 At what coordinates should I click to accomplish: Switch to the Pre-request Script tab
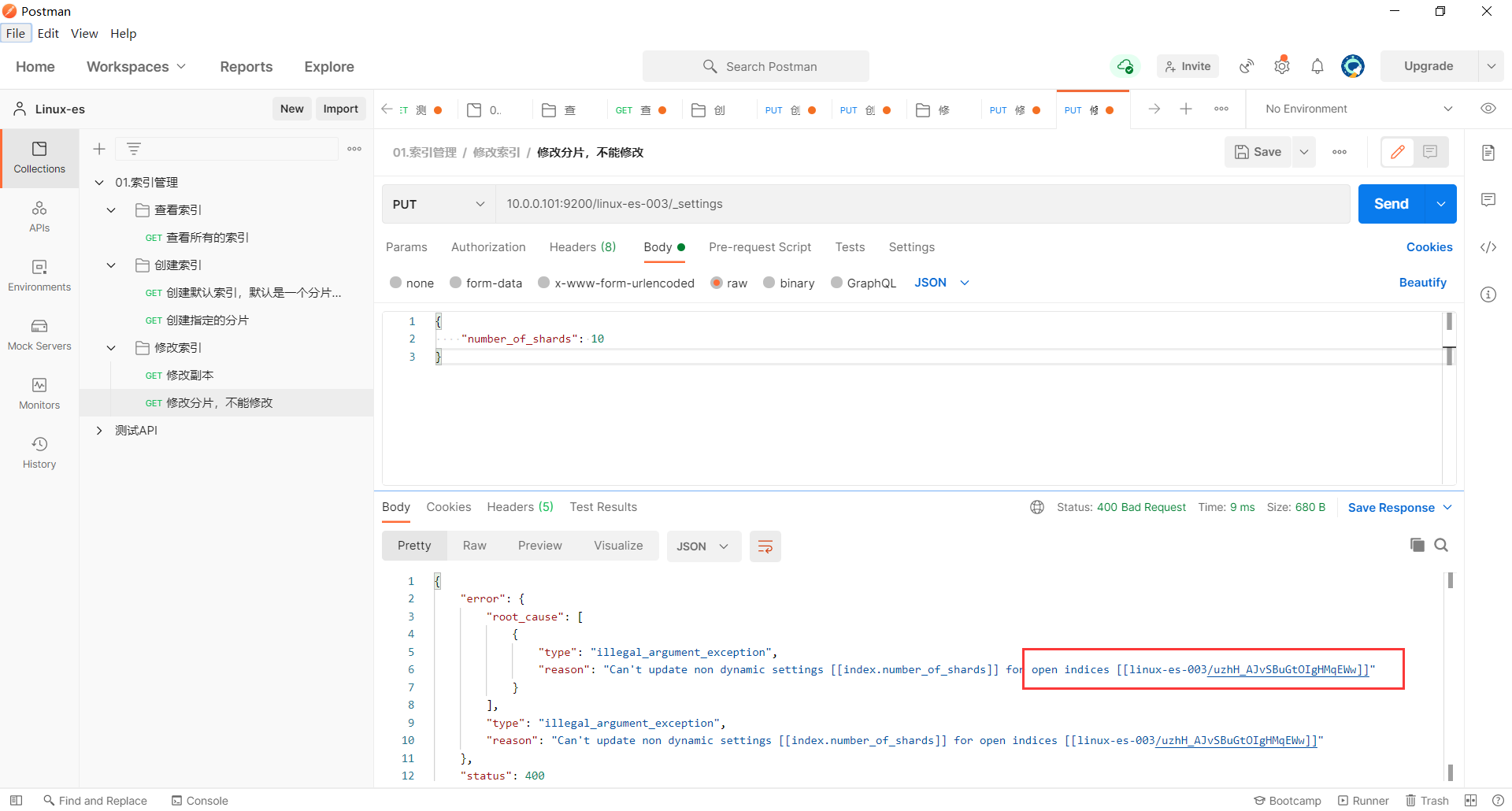point(760,247)
